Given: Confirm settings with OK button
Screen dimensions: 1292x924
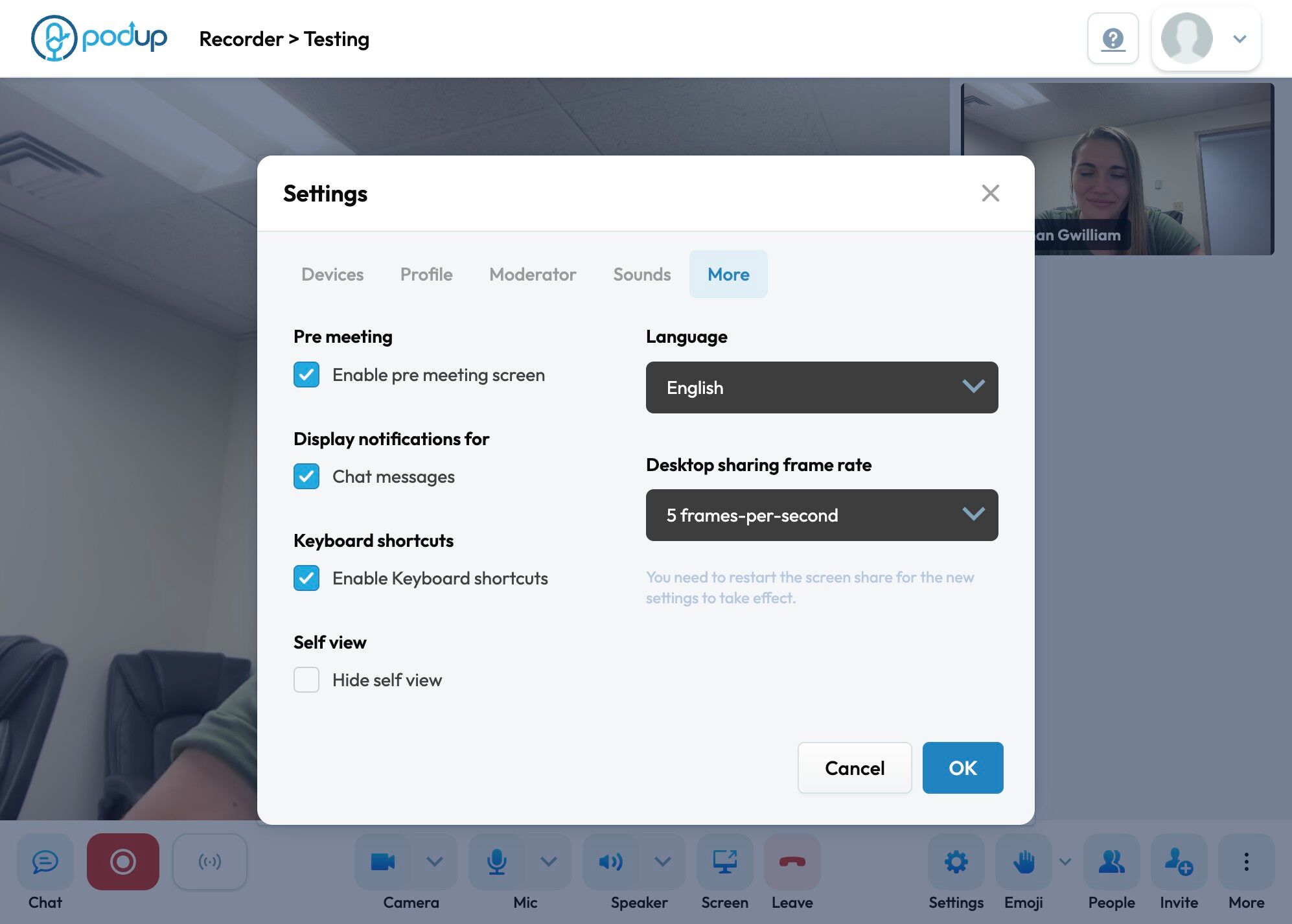Looking at the screenshot, I should click(x=962, y=768).
